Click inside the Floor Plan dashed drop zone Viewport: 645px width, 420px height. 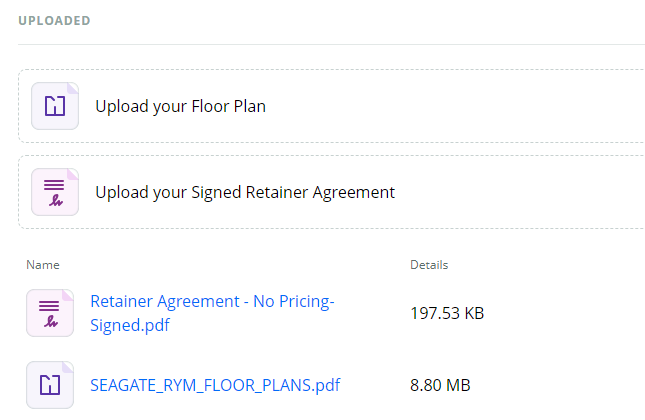[332, 106]
